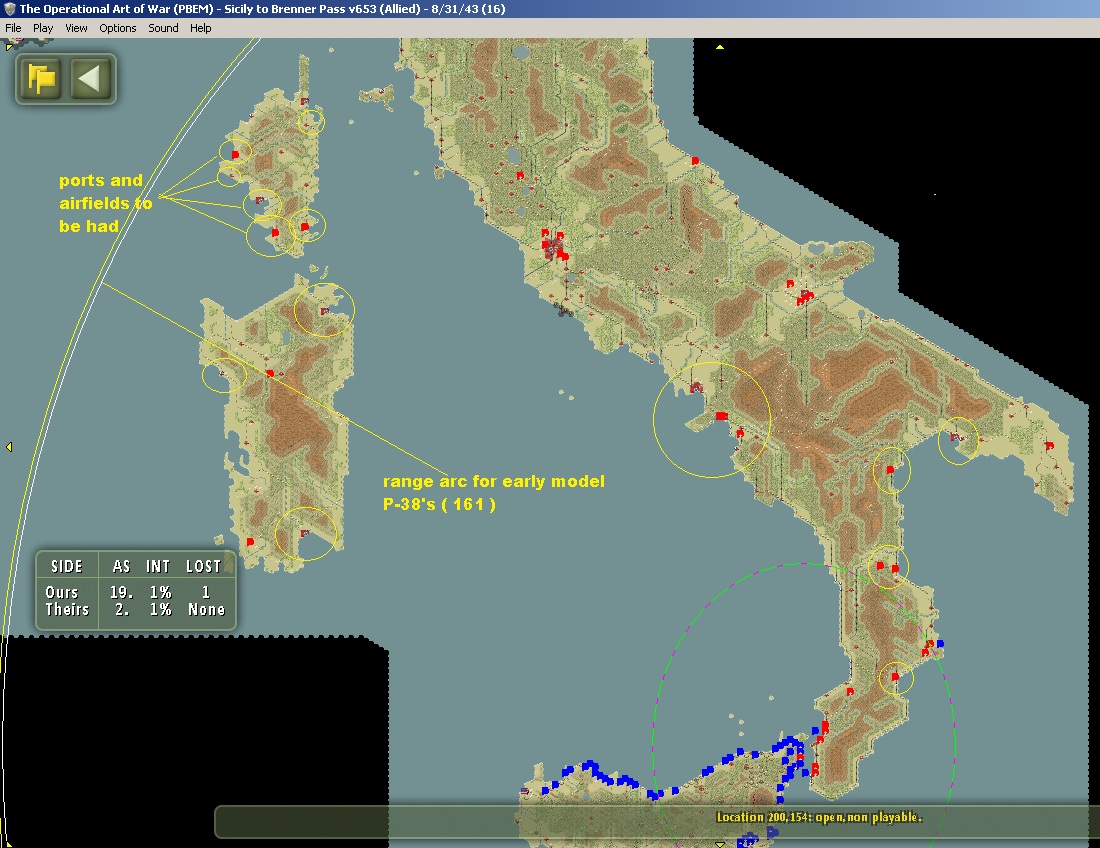Click the yellow corner arrow at map top-left
This screenshot has width=1100, height=848.
pyautogui.click(x=8, y=47)
